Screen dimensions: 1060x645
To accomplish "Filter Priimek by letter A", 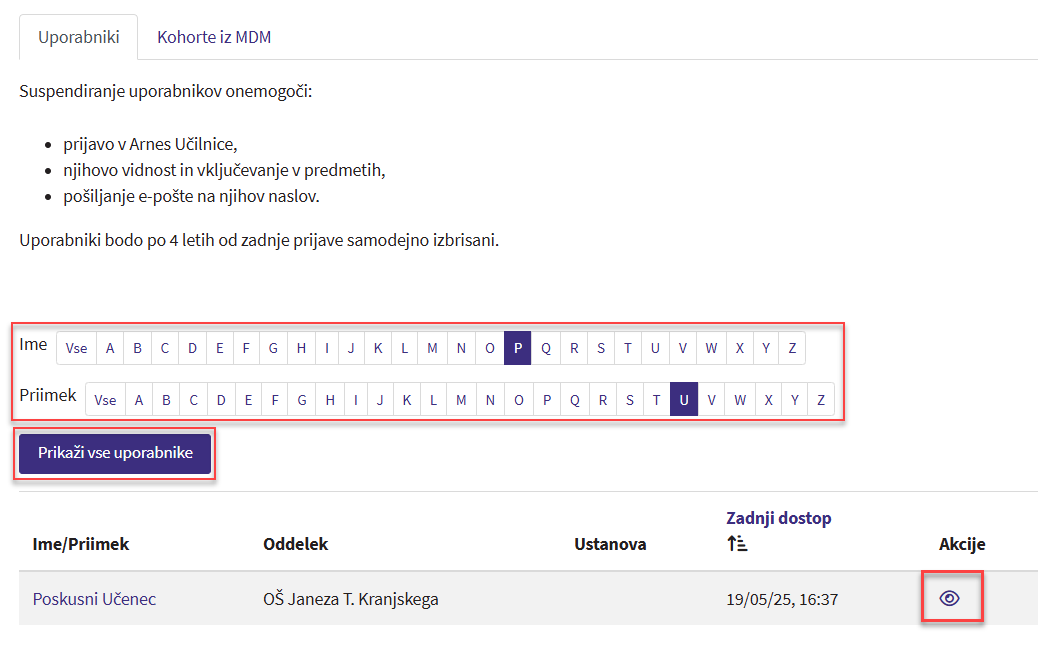I will (x=139, y=400).
